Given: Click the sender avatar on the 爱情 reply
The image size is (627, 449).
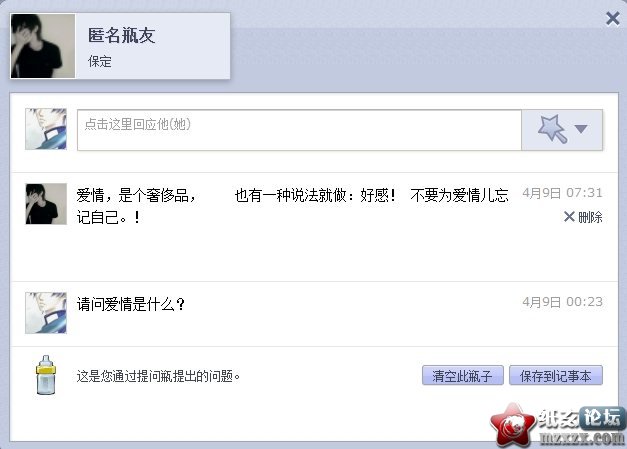Looking at the screenshot, I should pyautogui.click(x=46, y=204).
